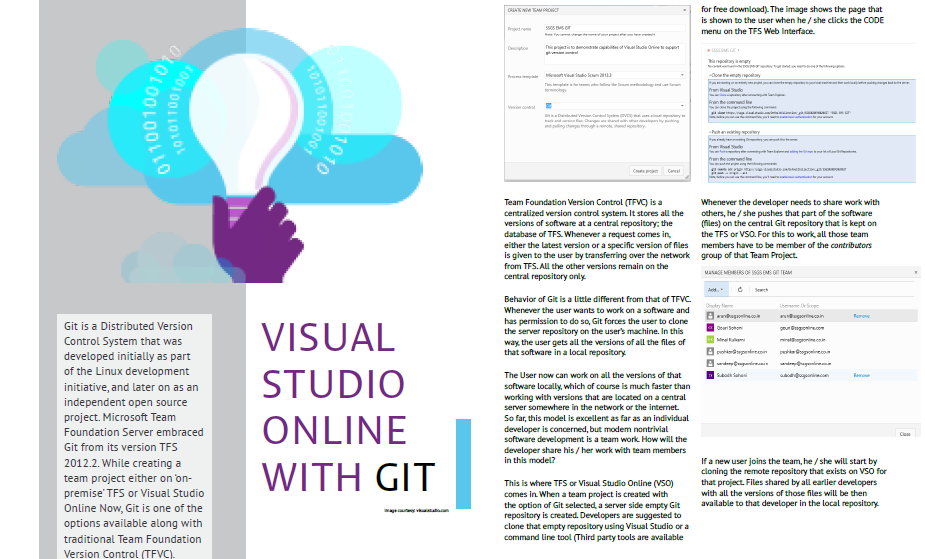
Task: Collapse the Push an existing repository section
Action: click(x=734, y=132)
